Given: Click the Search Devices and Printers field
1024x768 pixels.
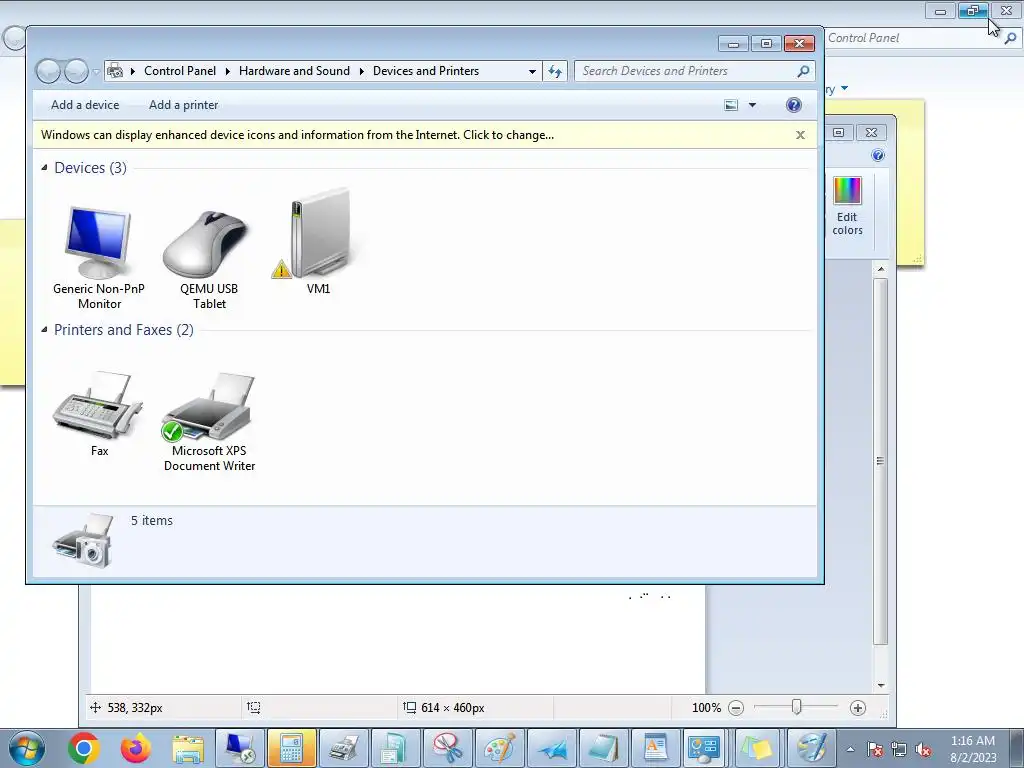Looking at the screenshot, I should click(x=686, y=71).
